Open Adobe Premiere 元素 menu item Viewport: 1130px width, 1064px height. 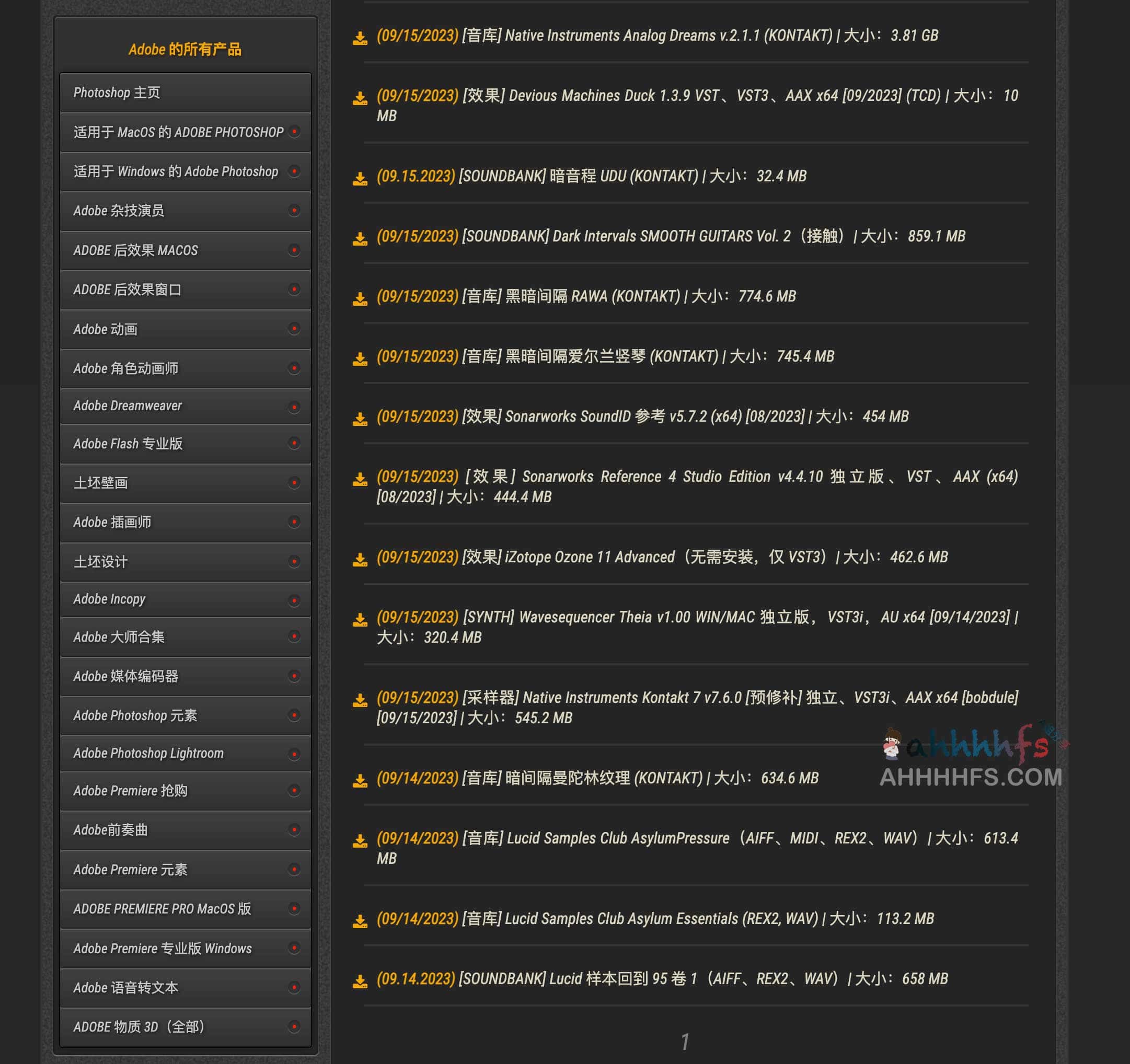point(186,870)
